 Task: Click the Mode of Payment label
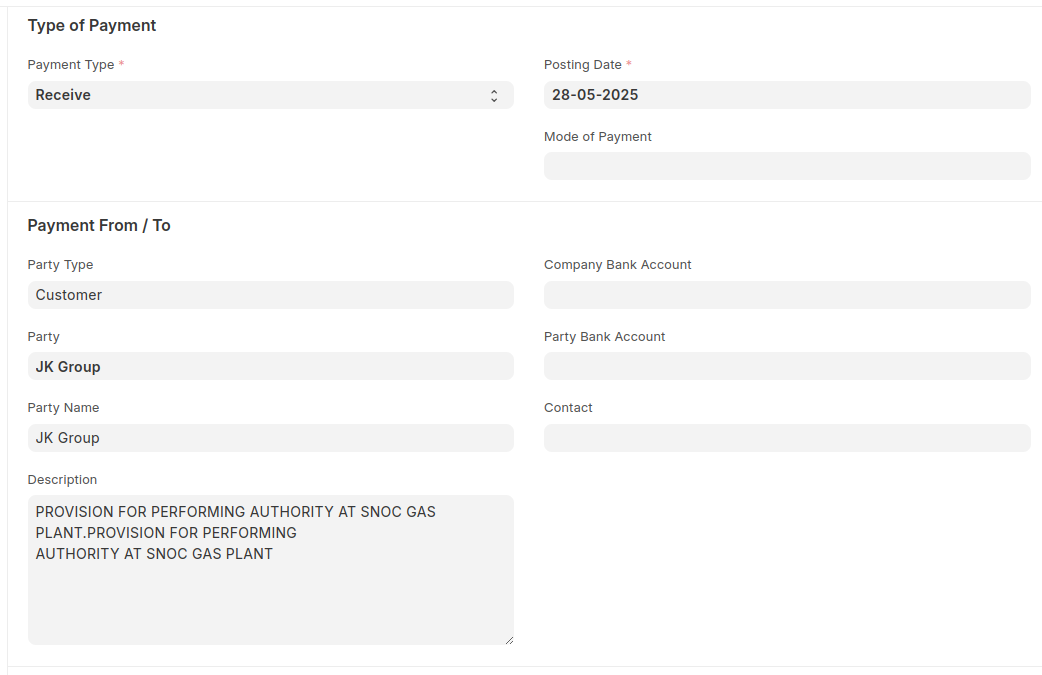tap(597, 137)
